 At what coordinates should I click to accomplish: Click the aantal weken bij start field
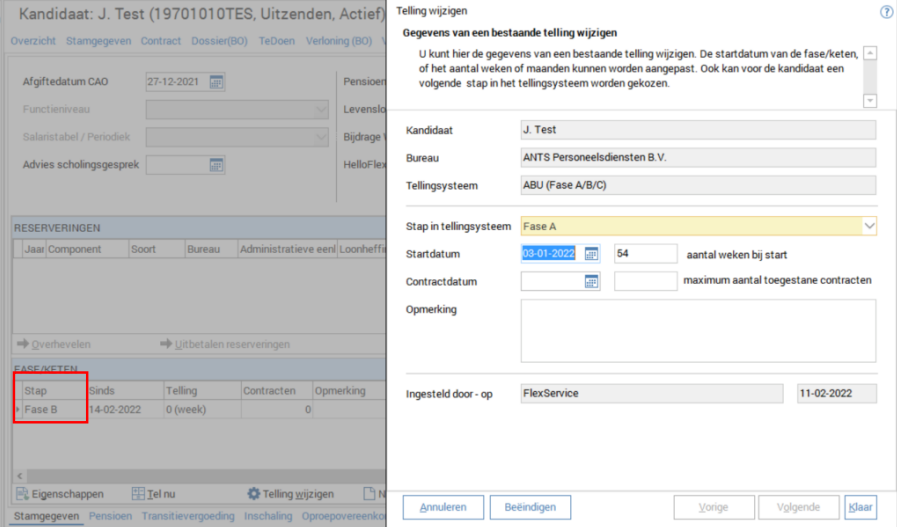click(645, 254)
